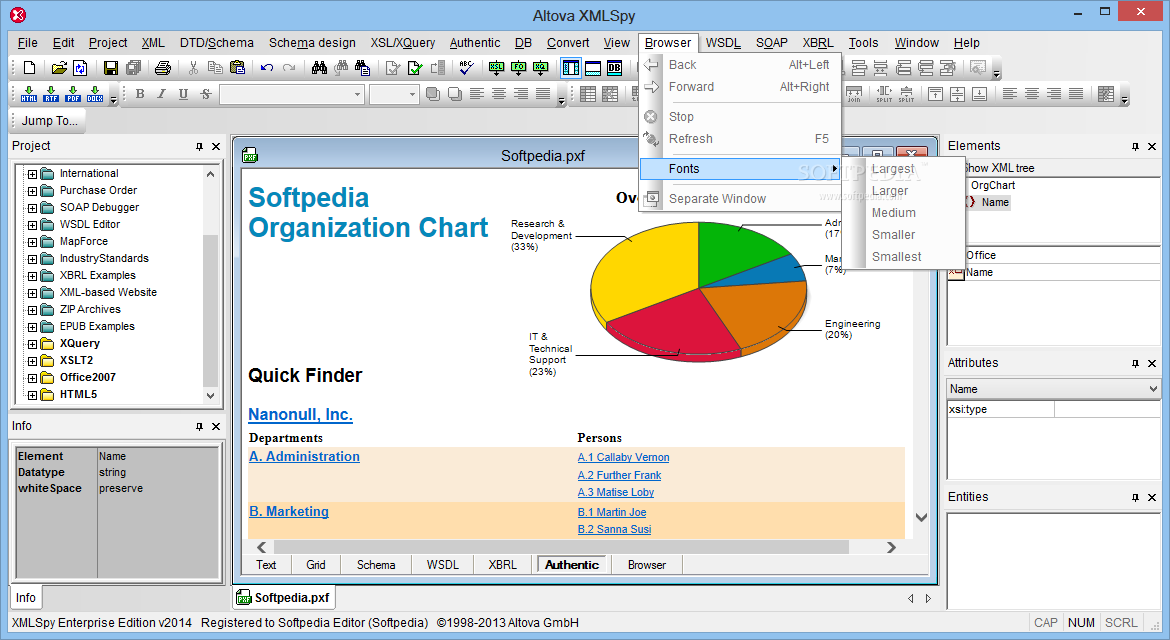Click the left-align text icon
Viewport: 1170px width, 640px height.
click(477, 93)
